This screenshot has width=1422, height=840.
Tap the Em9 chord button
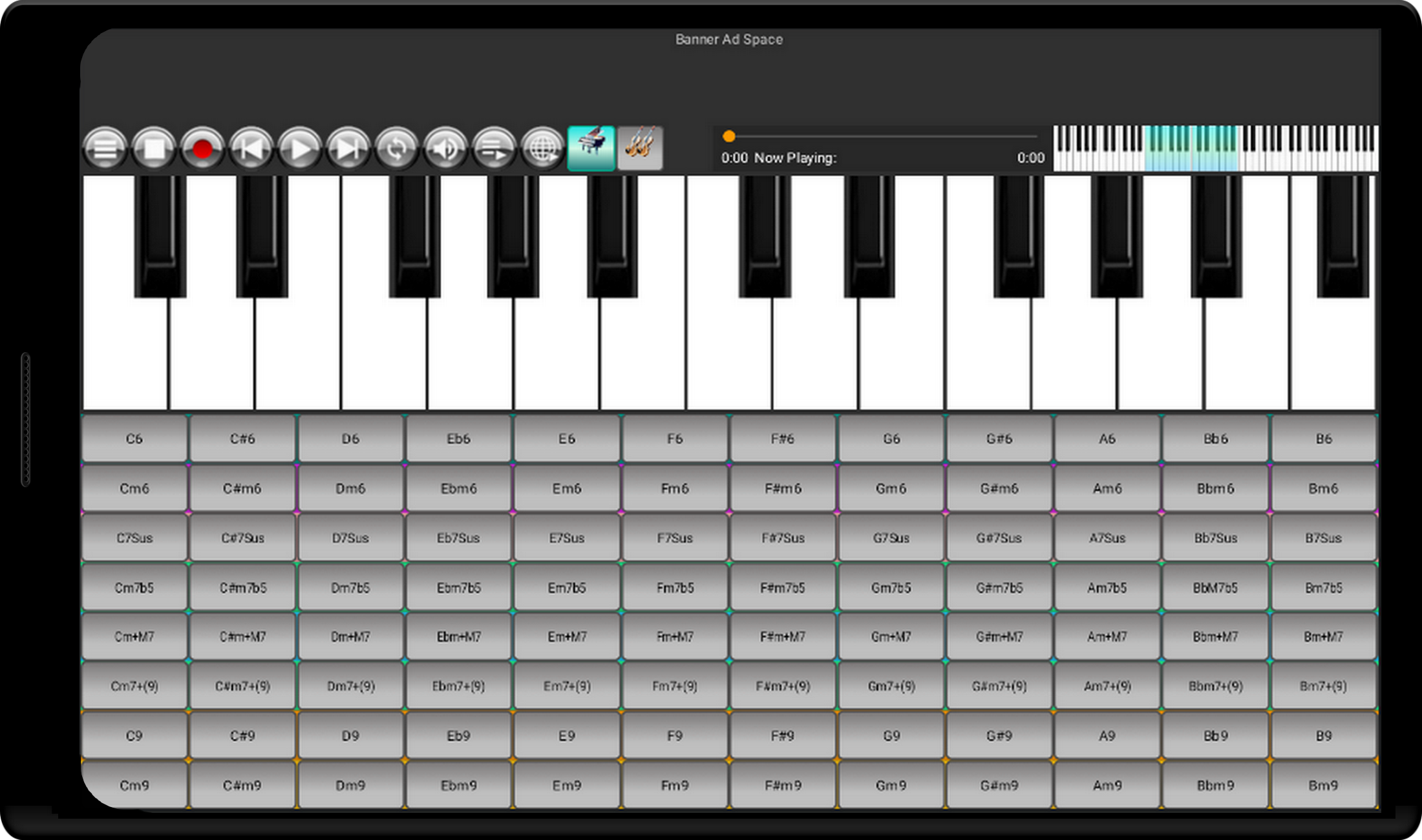point(567,785)
